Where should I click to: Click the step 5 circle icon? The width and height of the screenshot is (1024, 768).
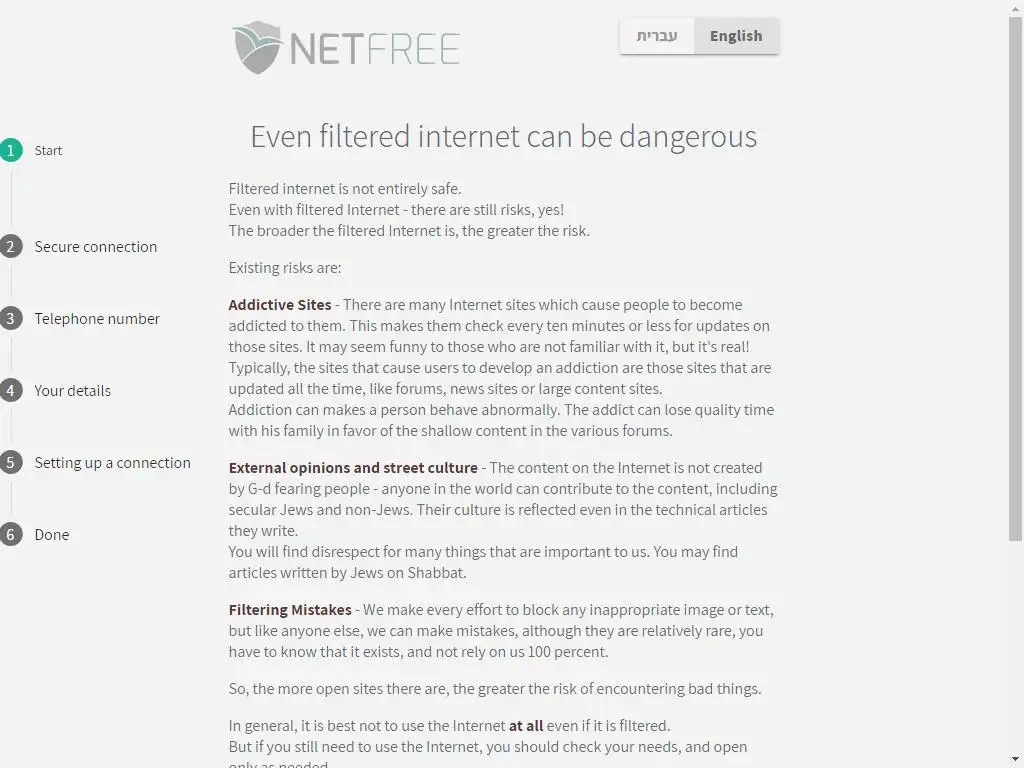pyautogui.click(x=11, y=463)
